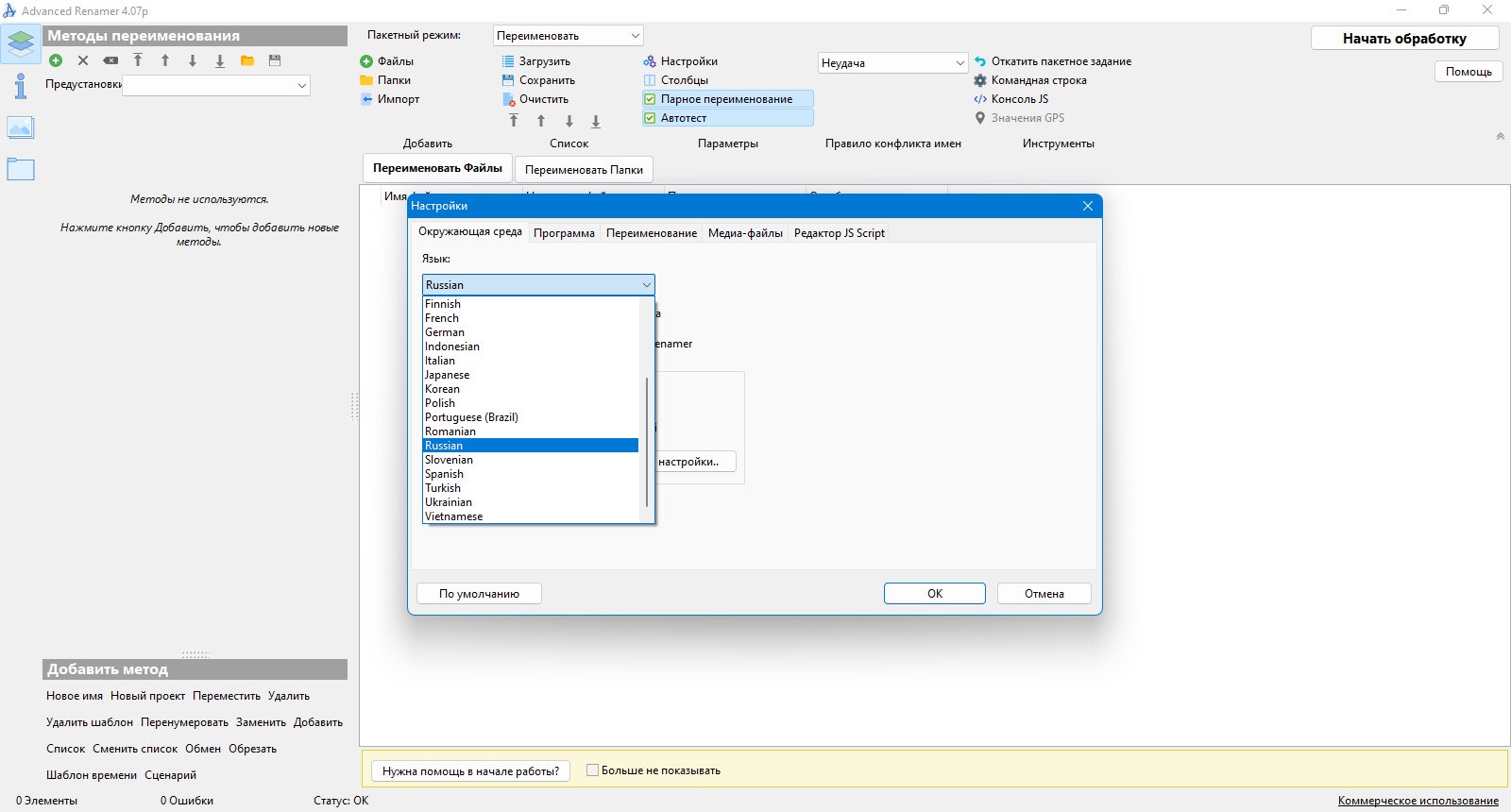1511x812 pixels.
Task: Move method down one in methods toolbar
Action: pos(193,60)
